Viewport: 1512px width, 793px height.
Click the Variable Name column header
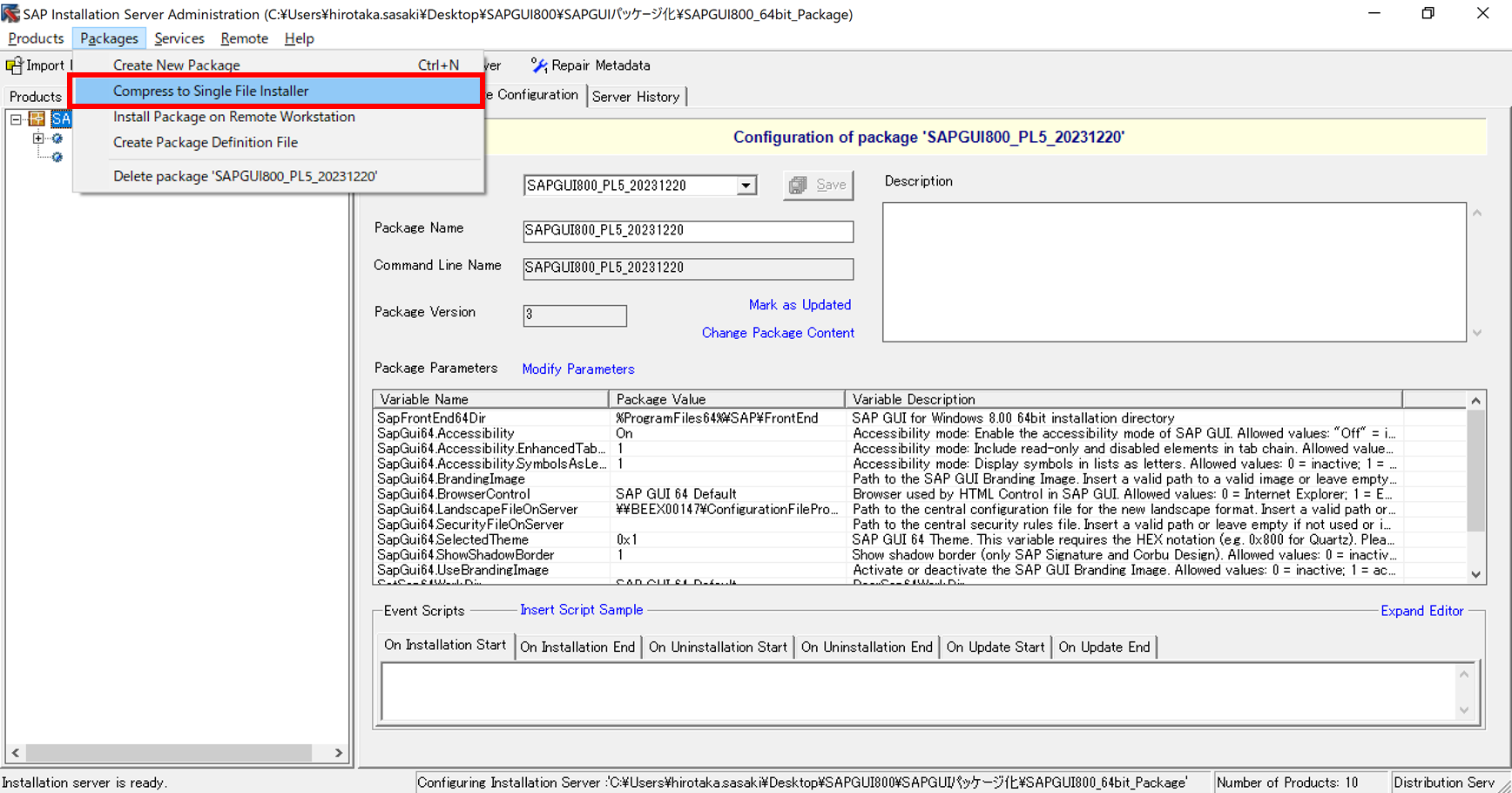tap(491, 400)
